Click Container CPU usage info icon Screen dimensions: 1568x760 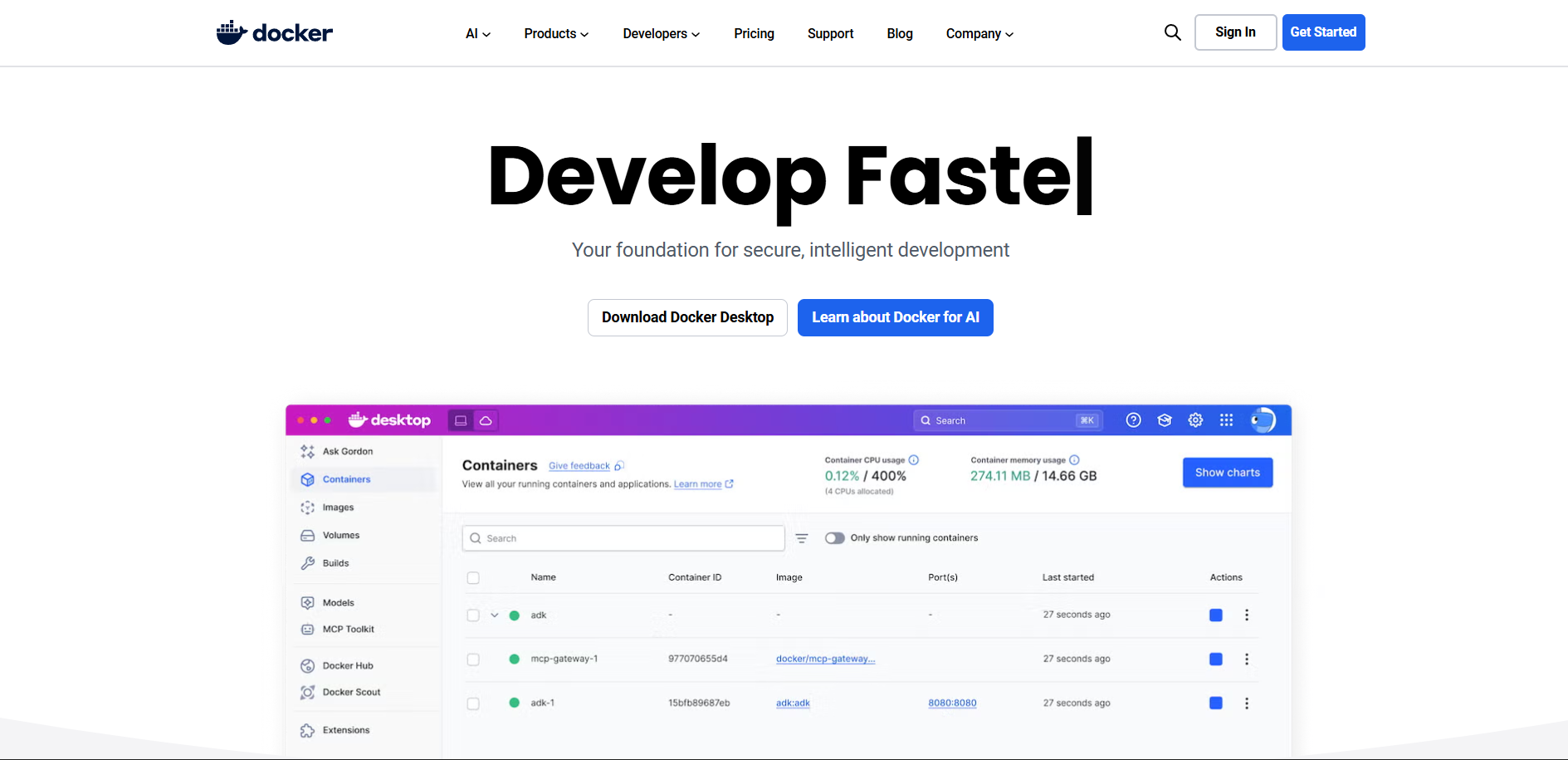914,460
